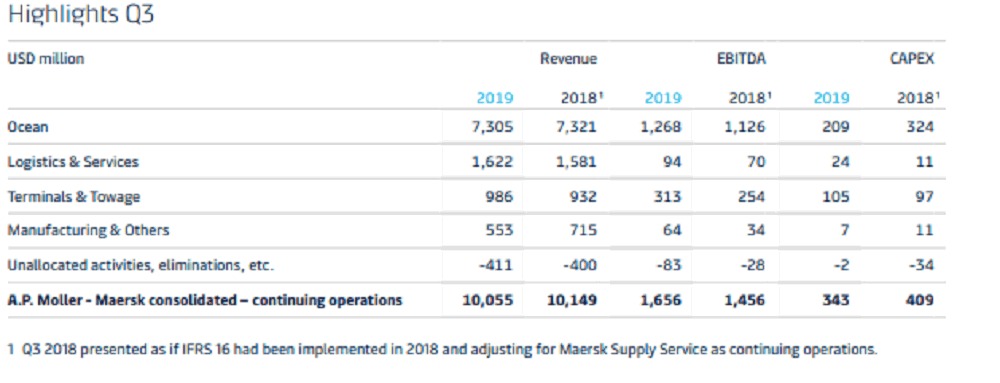1000x383 pixels.
Task: Select the EBITDA column header
Action: pyautogui.click(x=740, y=59)
